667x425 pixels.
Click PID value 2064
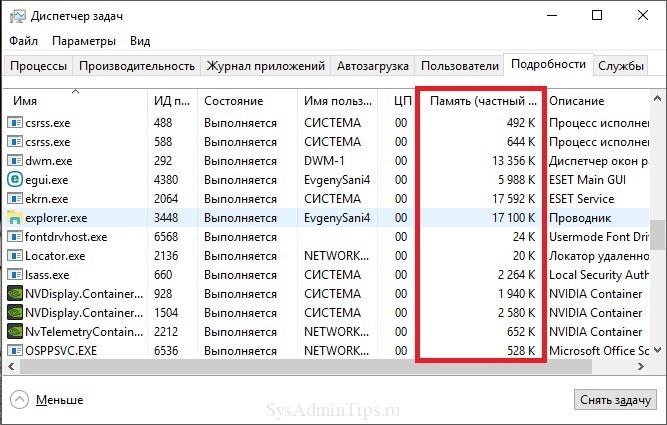coord(166,199)
